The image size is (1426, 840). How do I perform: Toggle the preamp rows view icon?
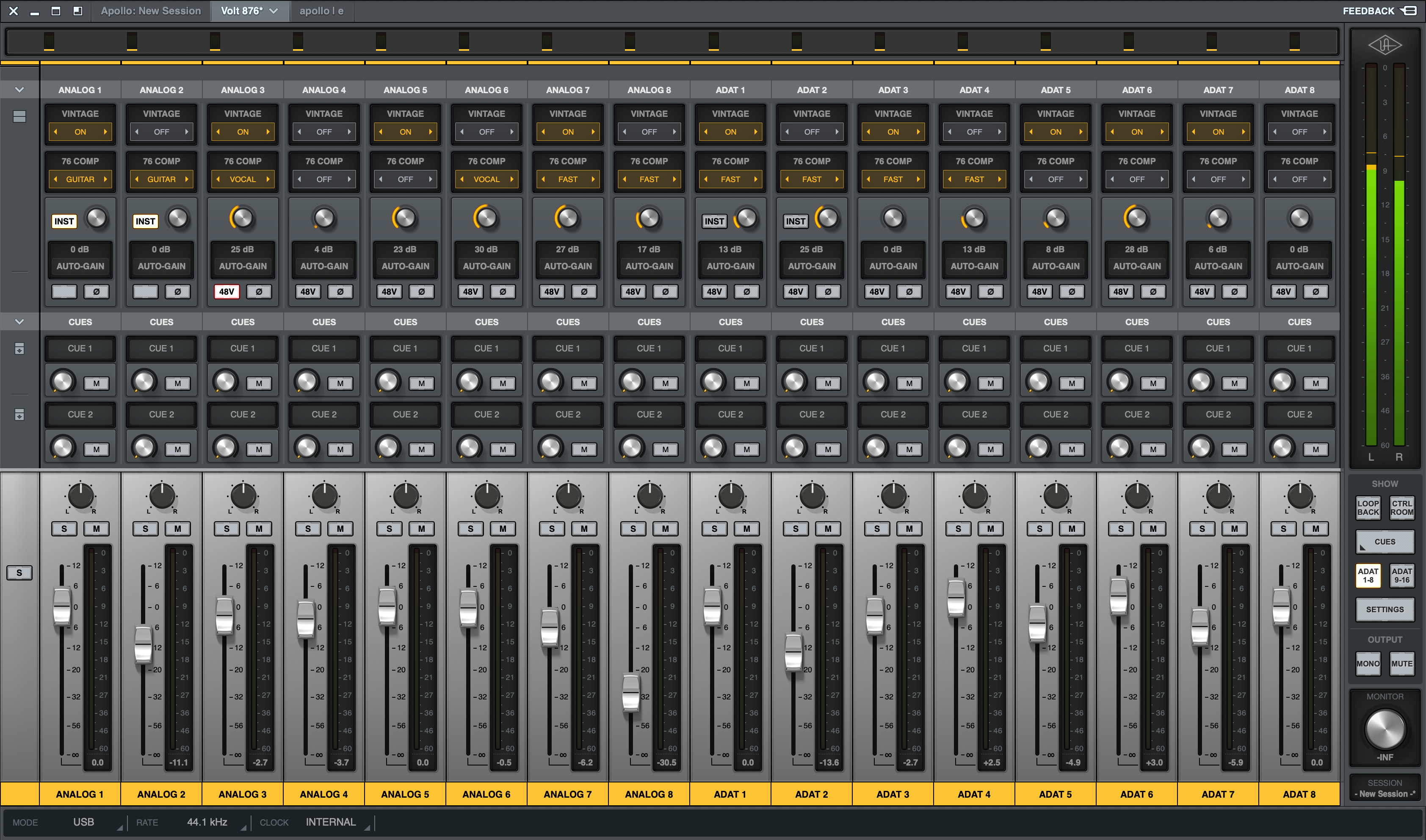click(19, 116)
